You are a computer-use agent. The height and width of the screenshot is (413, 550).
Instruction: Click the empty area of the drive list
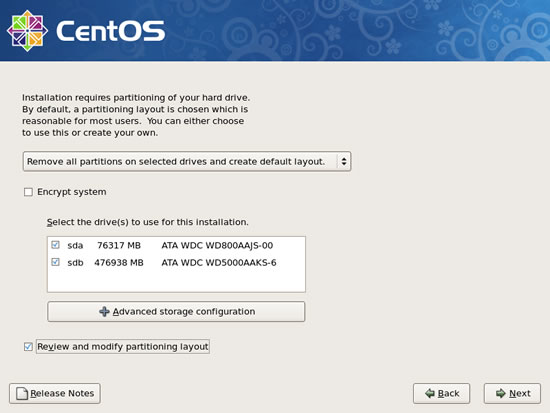[x=176, y=281]
